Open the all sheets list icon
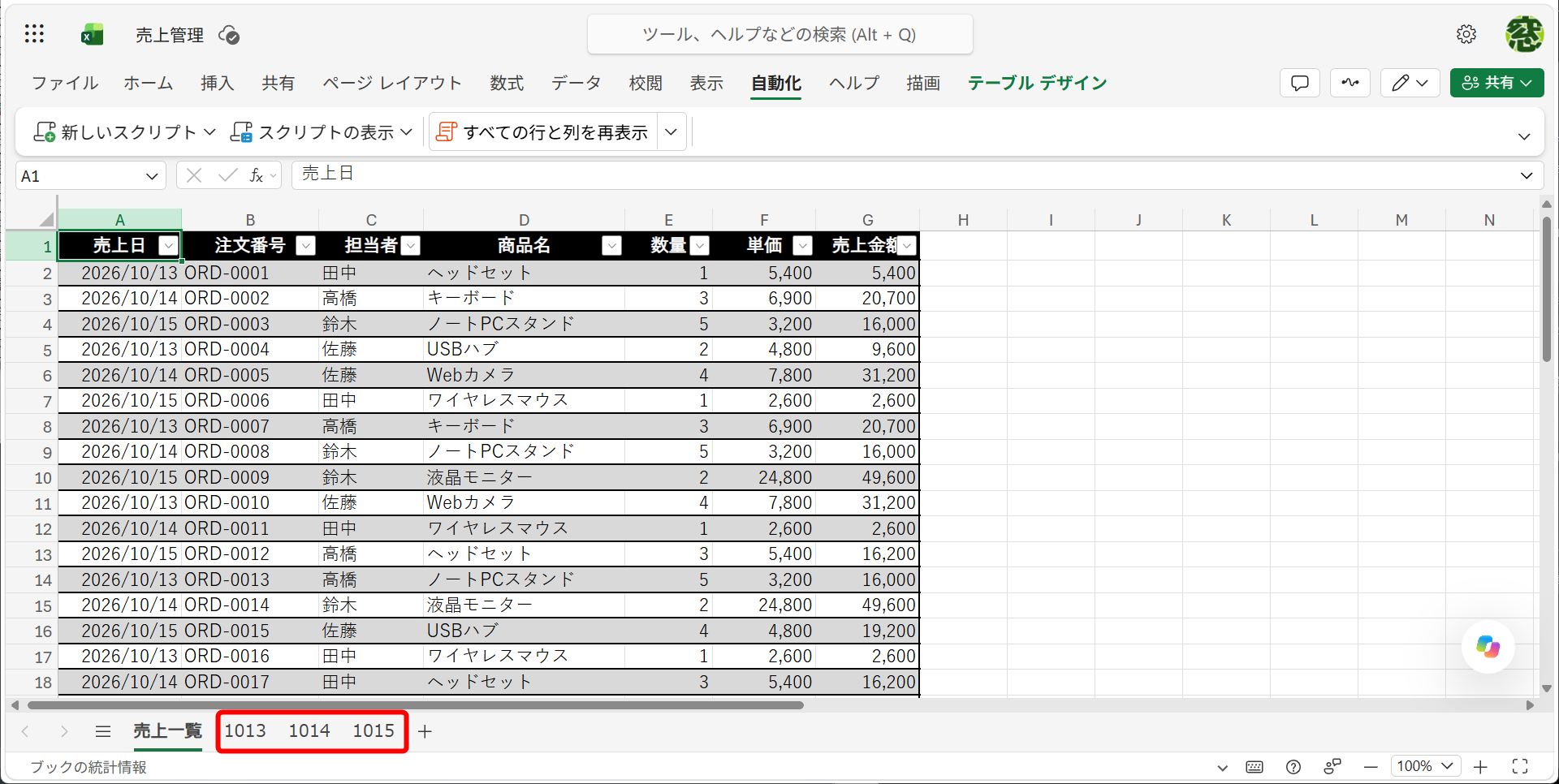This screenshot has width=1559, height=784. 102,731
